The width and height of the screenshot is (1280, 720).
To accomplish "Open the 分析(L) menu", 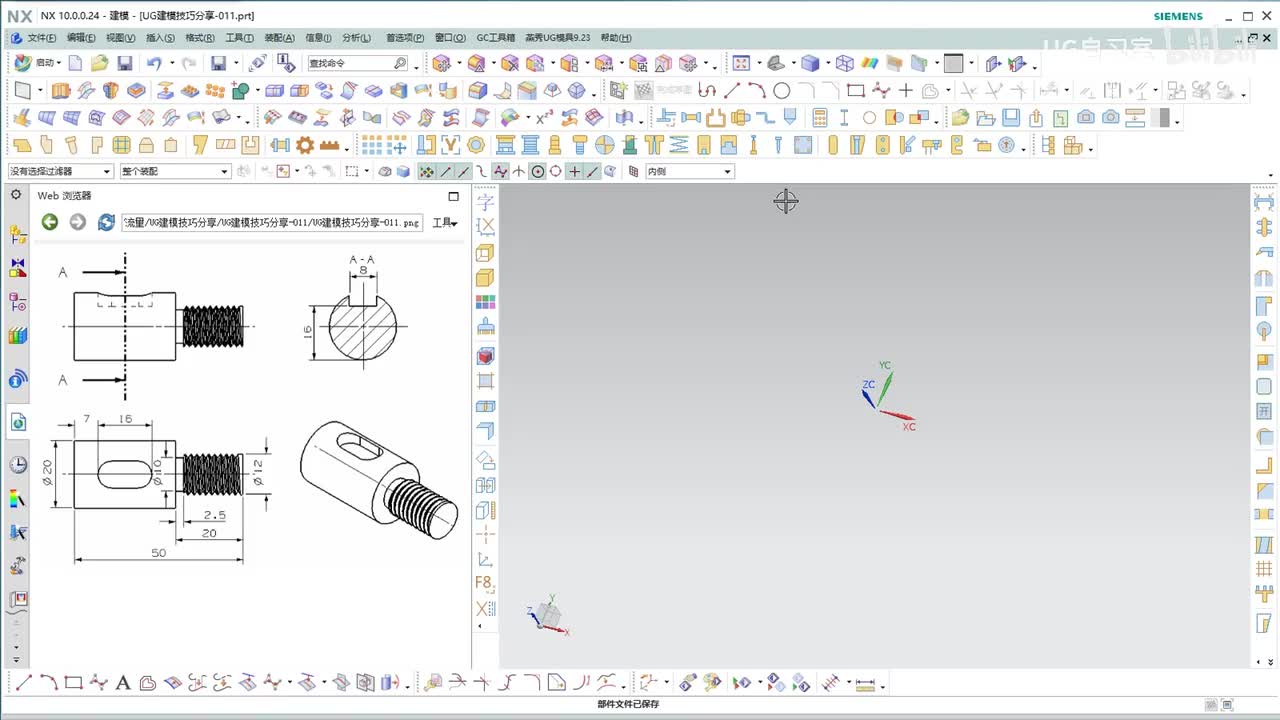I will coord(356,38).
